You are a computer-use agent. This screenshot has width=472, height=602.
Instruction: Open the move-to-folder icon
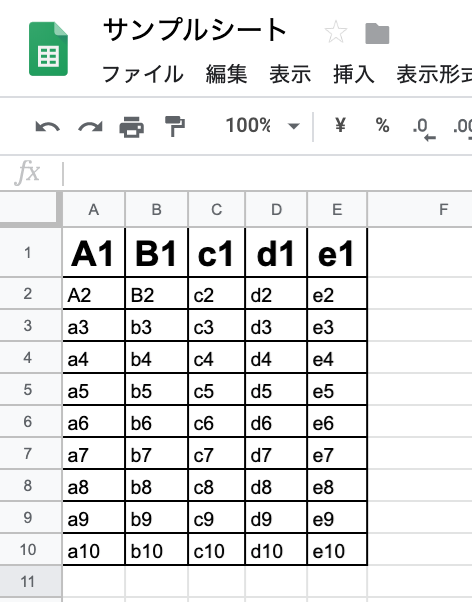click(x=377, y=33)
